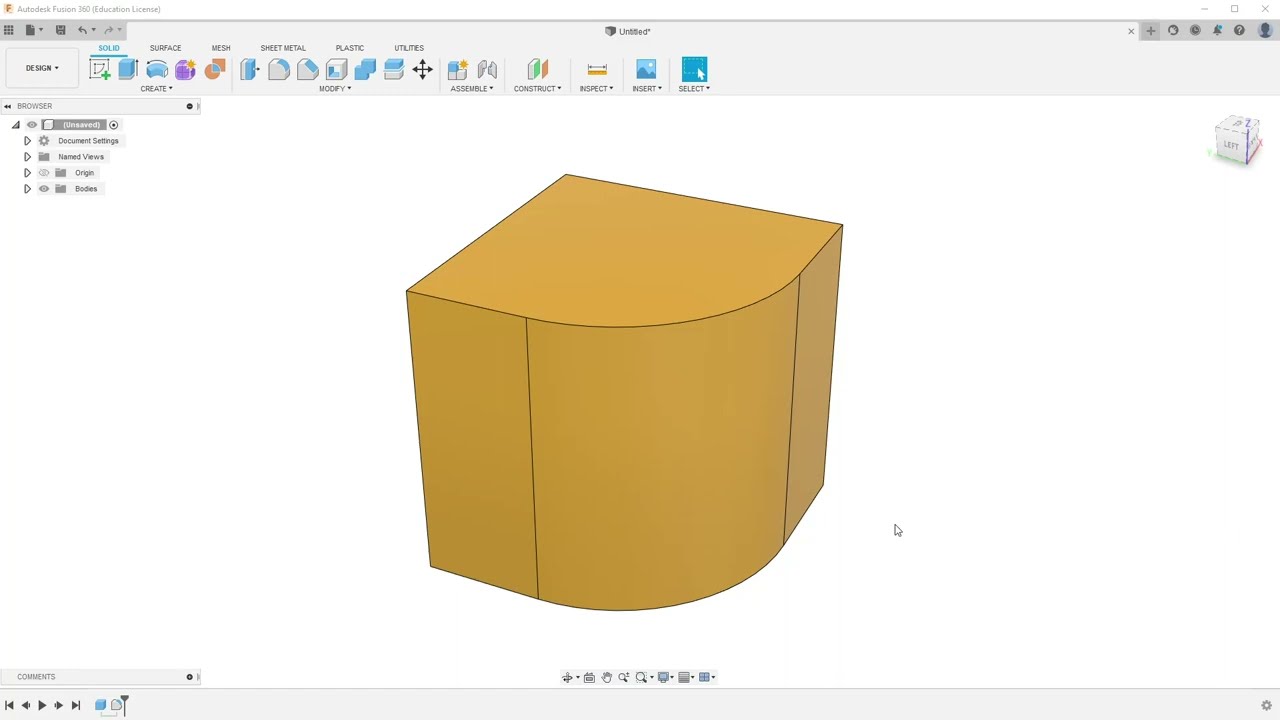Toggle the Browser panel options dot
The image size is (1280, 720).
pyautogui.click(x=189, y=106)
